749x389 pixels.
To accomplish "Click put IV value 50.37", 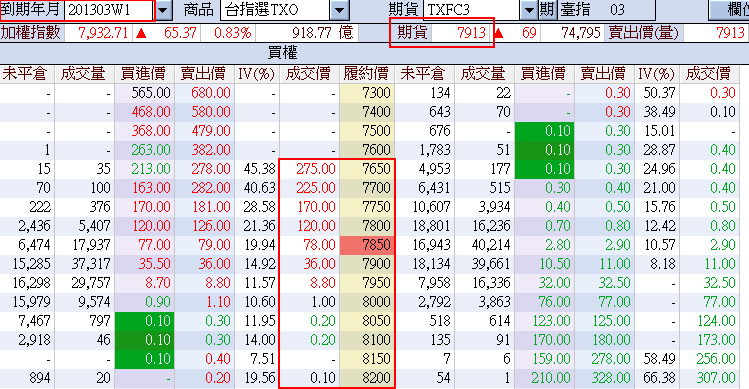I will coord(659,93).
